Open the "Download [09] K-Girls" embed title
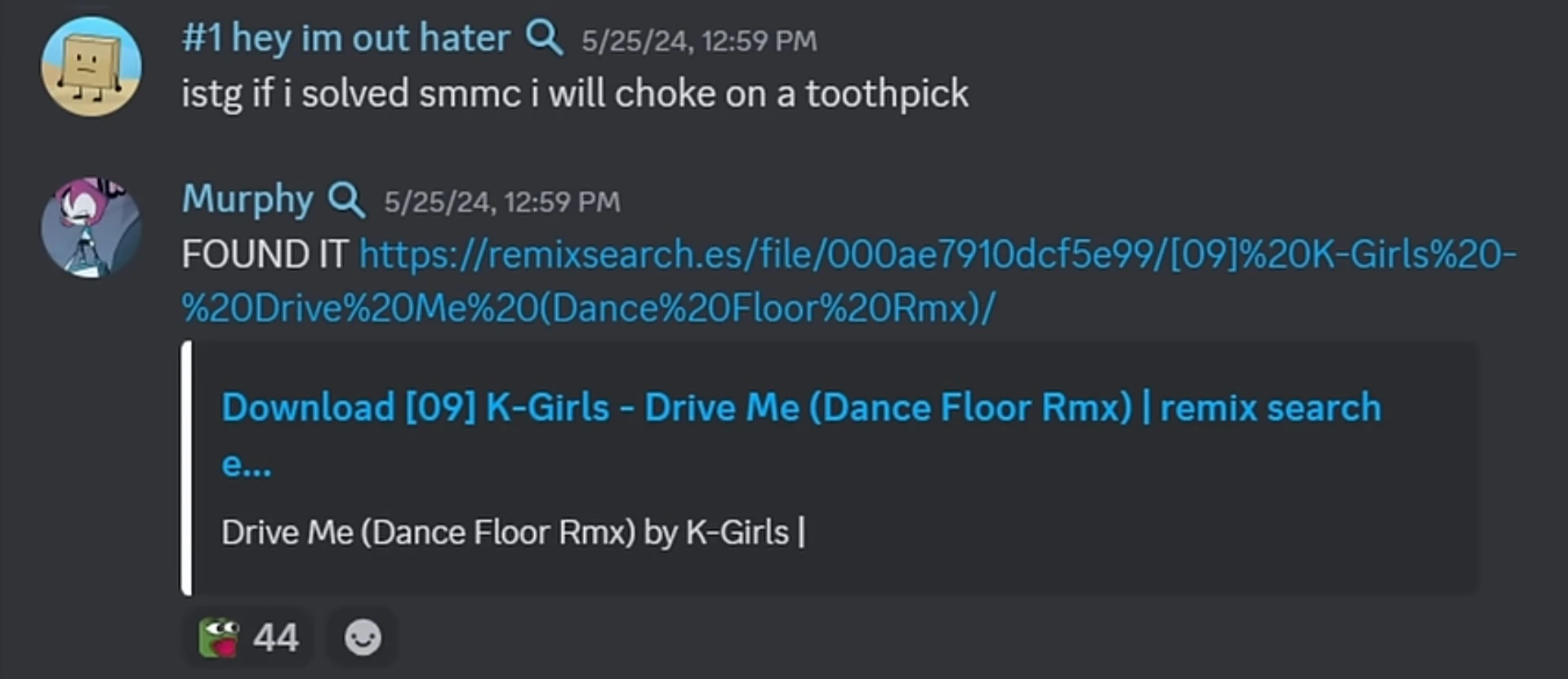Viewport: 1568px width, 679px height. click(x=800, y=407)
